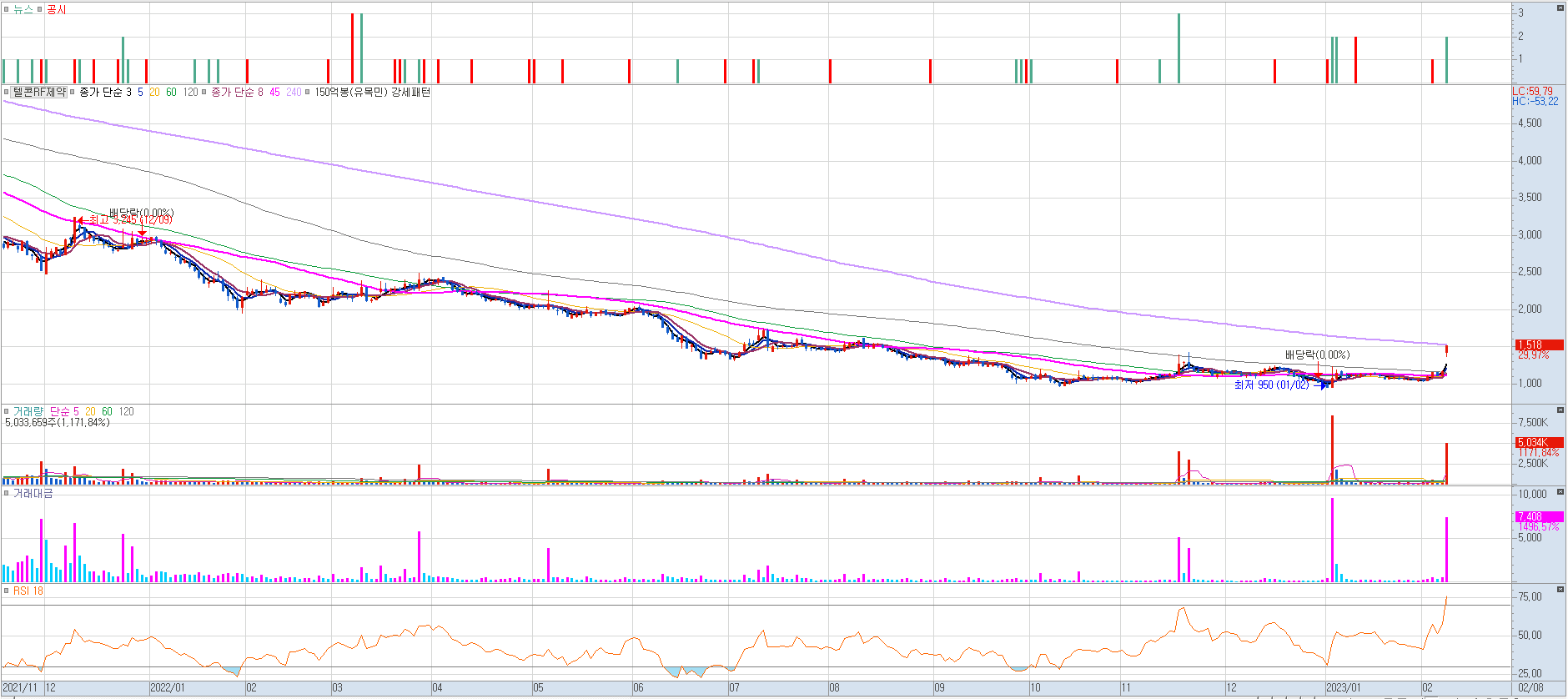
Task: Toggle the RSI 18 indicator square marker
Action: tap(6, 591)
